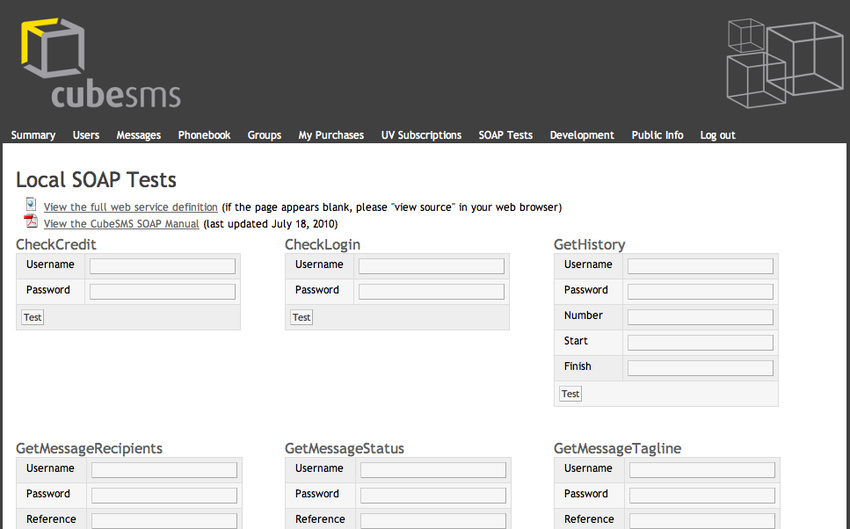Focus the CheckCredit Username field
850x529 pixels.
click(163, 266)
